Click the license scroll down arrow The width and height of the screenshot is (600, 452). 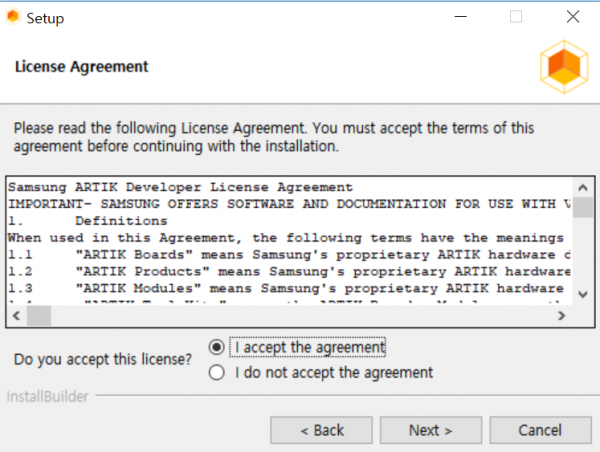(583, 294)
